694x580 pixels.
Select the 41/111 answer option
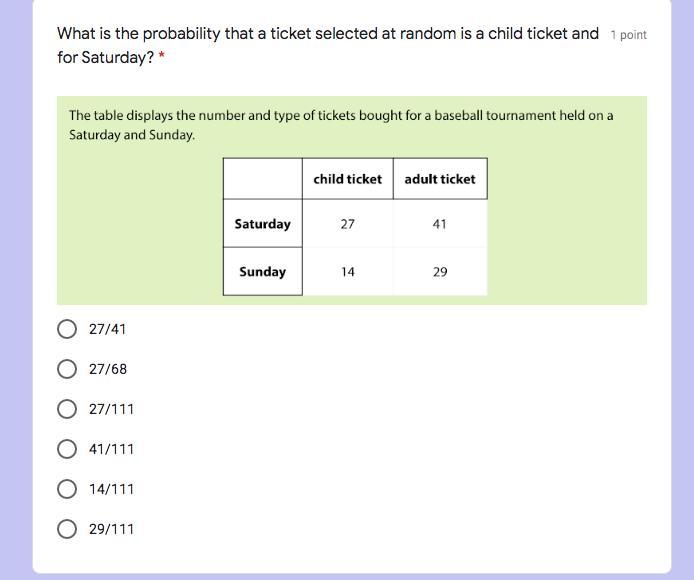point(67,449)
